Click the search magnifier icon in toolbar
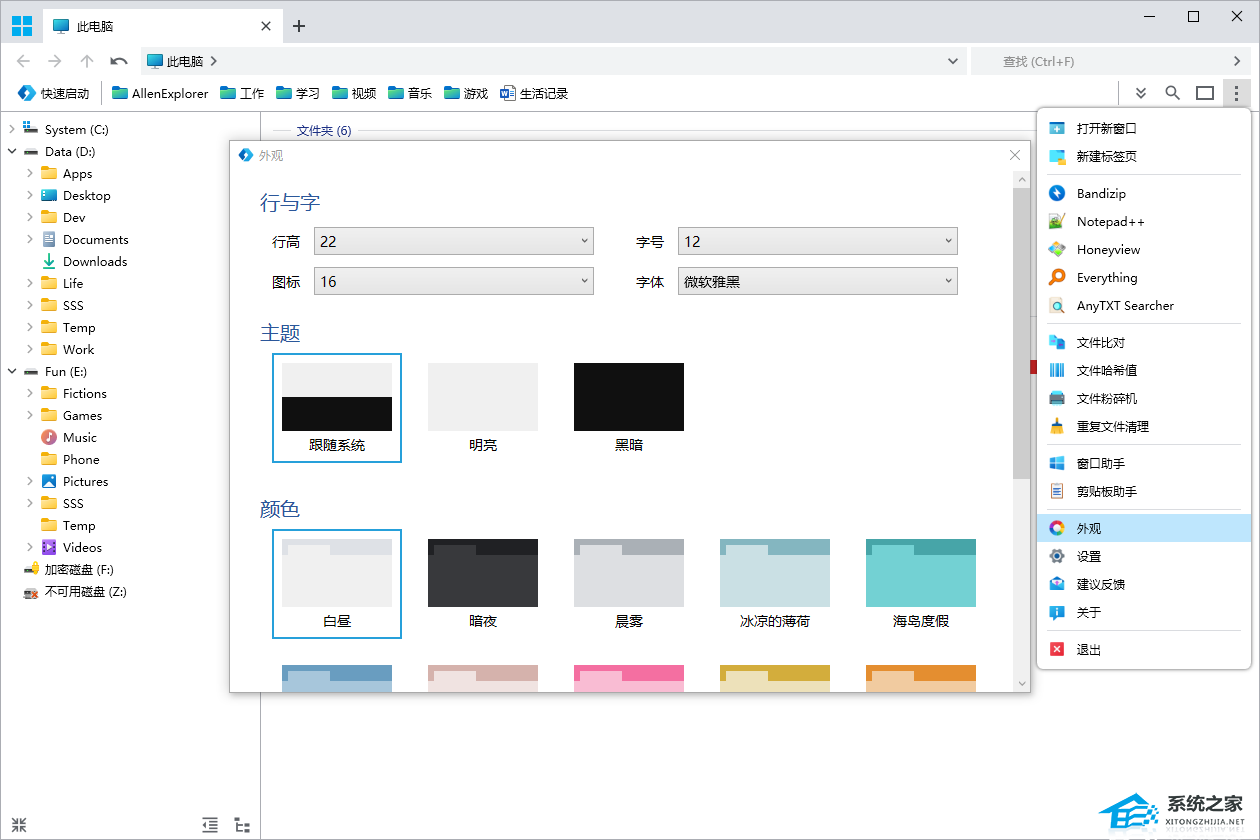 pos(1173,93)
